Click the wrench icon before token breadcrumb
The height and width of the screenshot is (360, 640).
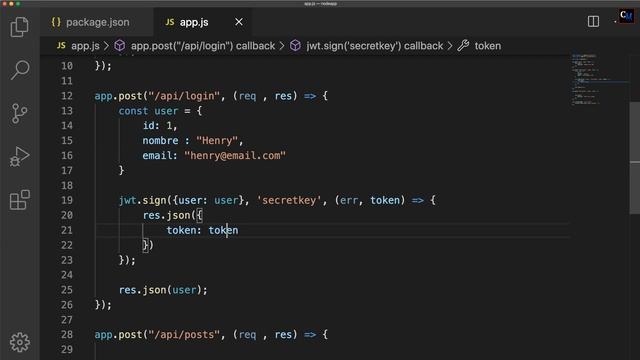point(463,45)
